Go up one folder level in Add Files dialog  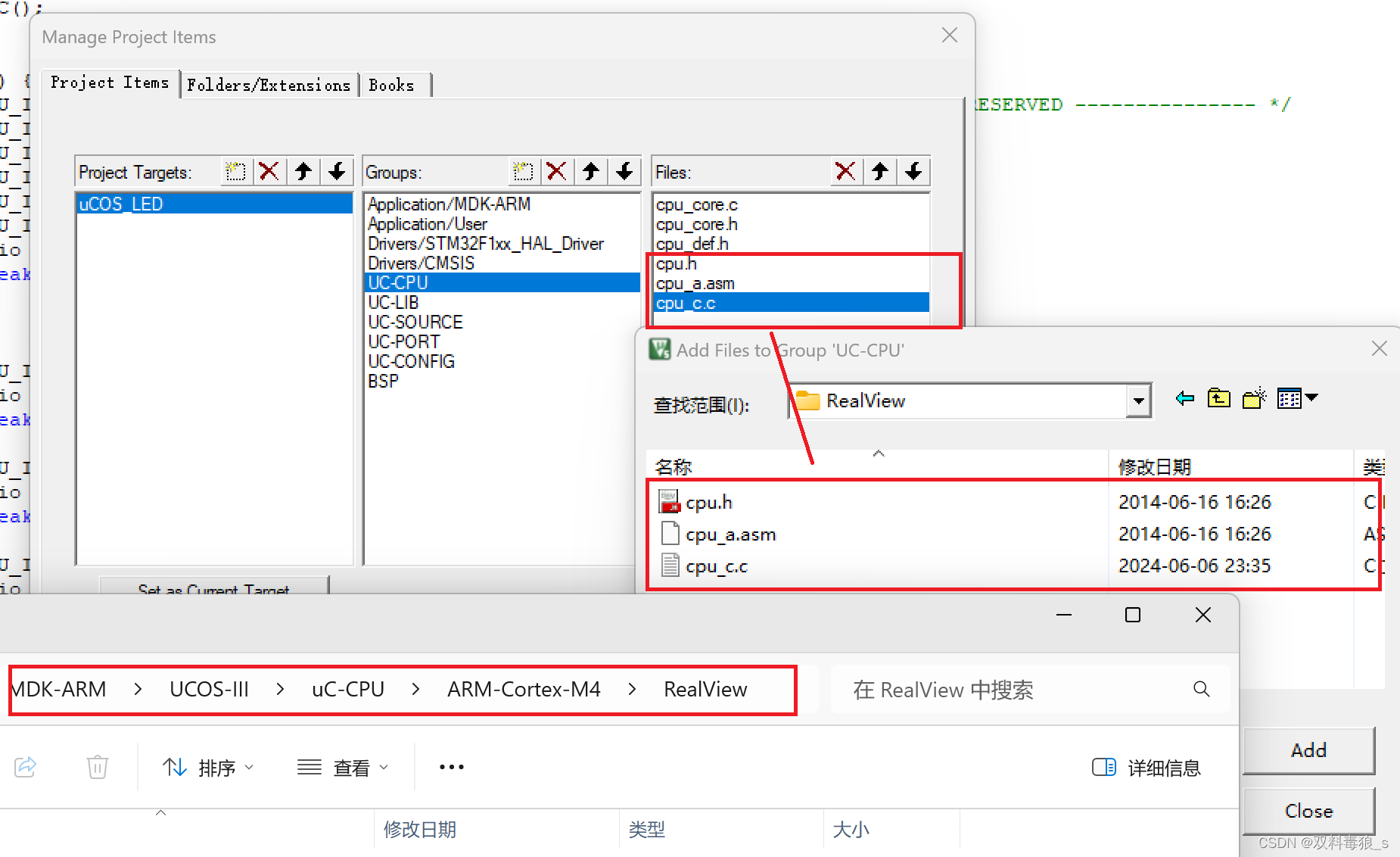[1218, 398]
